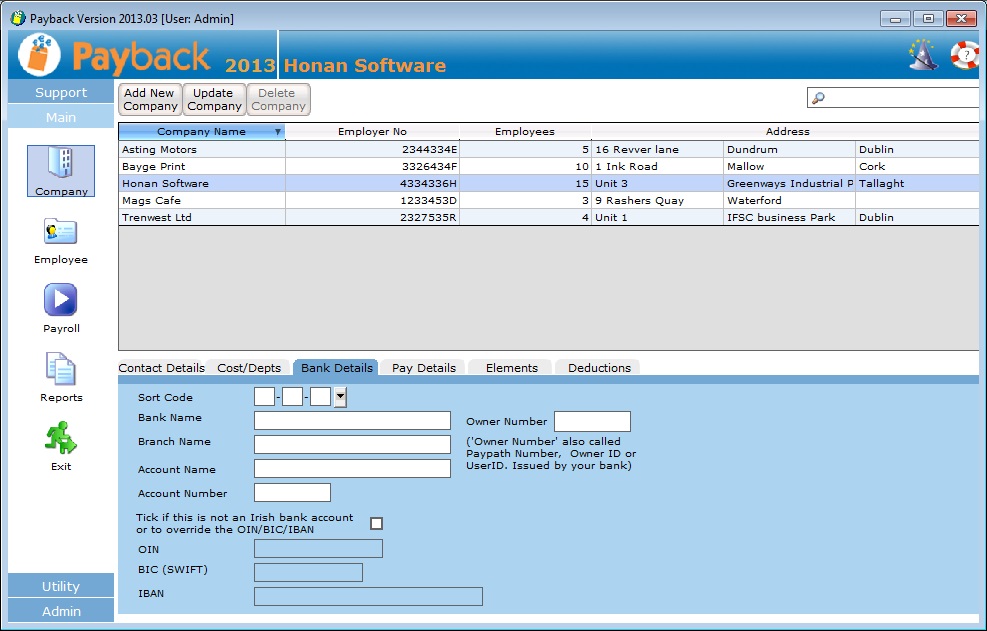
Task: Switch to the Deductions tab
Action: 599,368
